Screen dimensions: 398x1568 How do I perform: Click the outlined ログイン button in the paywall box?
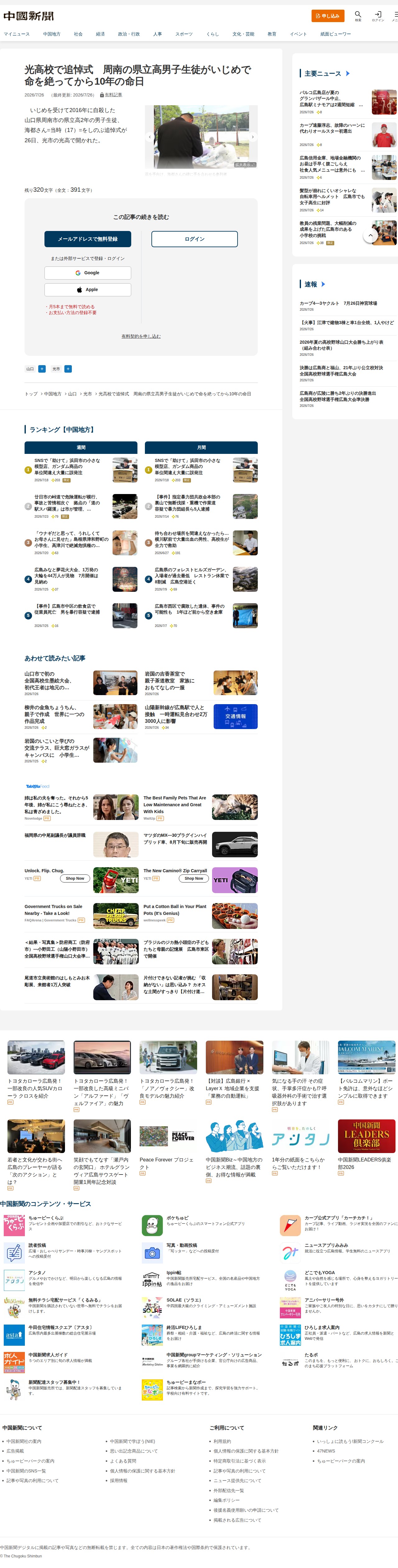click(x=194, y=239)
